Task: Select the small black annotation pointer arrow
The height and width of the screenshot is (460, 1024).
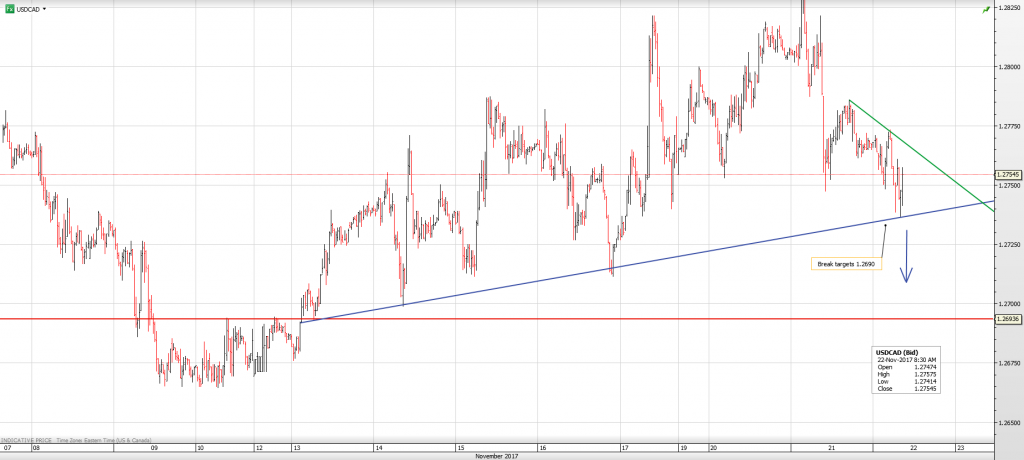Action: coord(885,238)
